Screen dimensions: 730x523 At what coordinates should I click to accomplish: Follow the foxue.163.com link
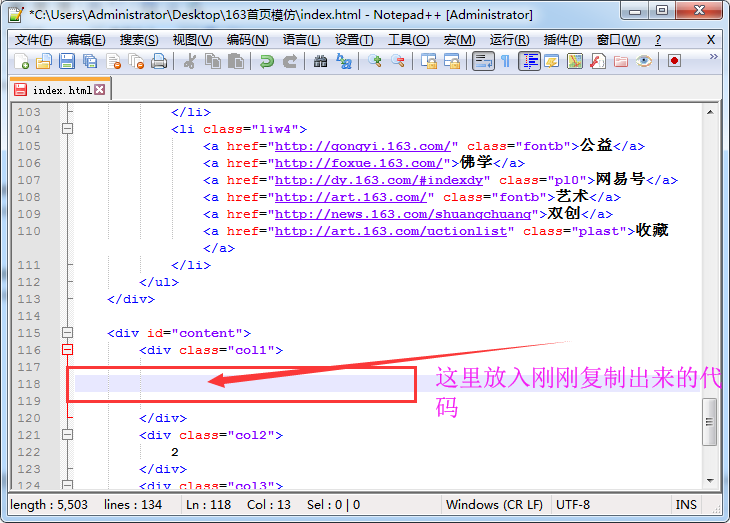(x=358, y=163)
